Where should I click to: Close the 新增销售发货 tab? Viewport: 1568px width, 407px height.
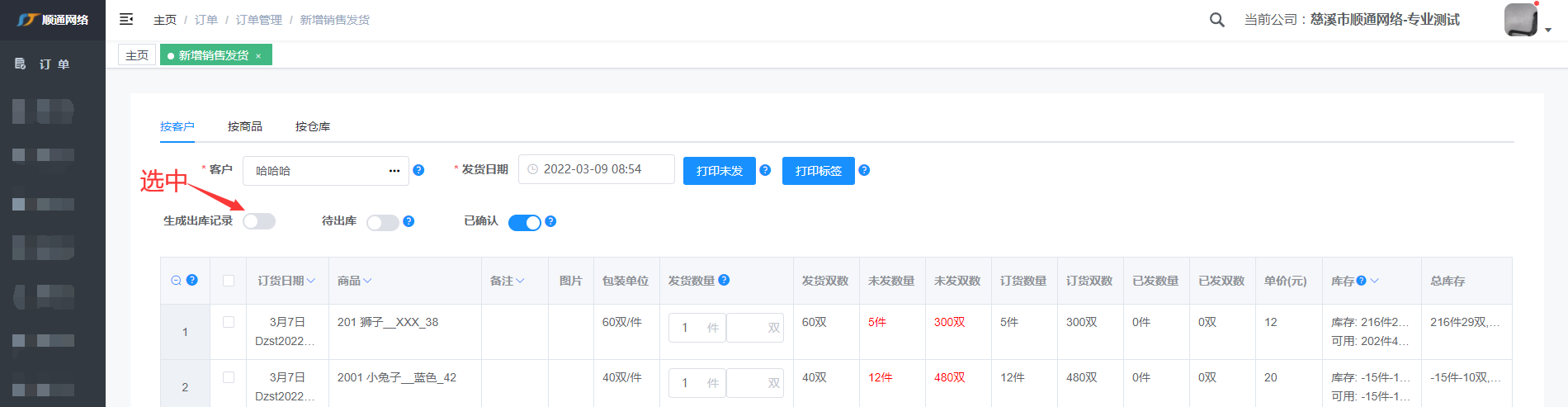258,56
